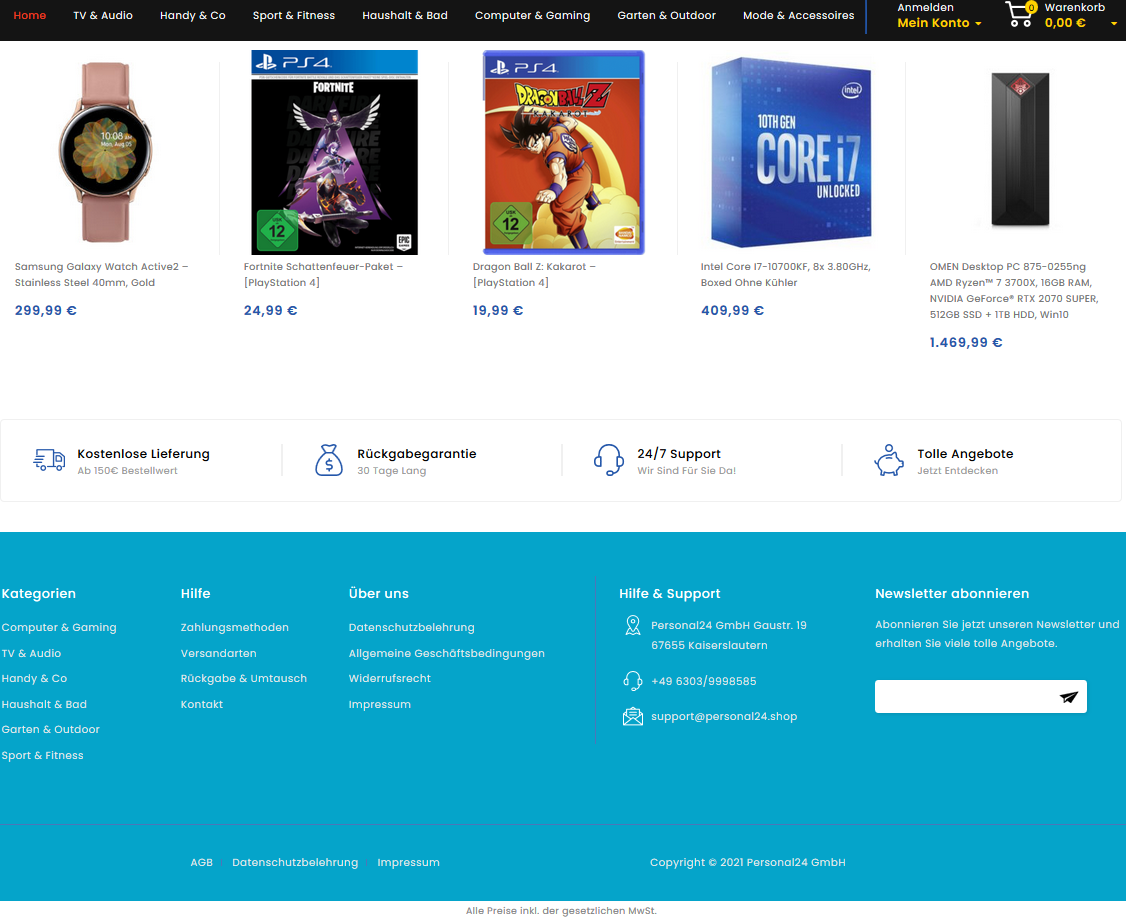Click the footer phone headset icon
The width and height of the screenshot is (1126, 920).
click(x=633, y=681)
